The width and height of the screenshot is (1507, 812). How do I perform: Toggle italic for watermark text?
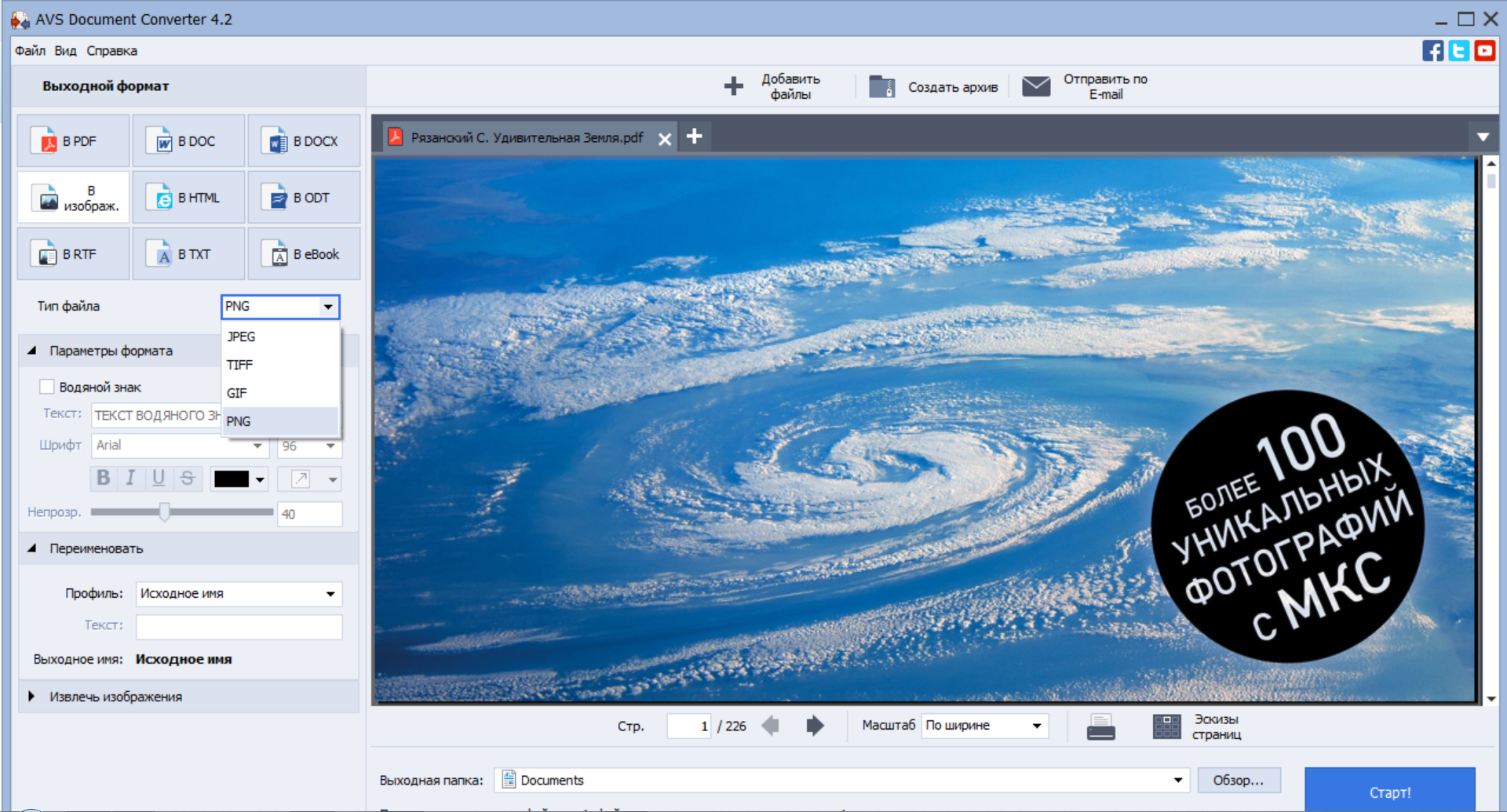tap(130, 478)
